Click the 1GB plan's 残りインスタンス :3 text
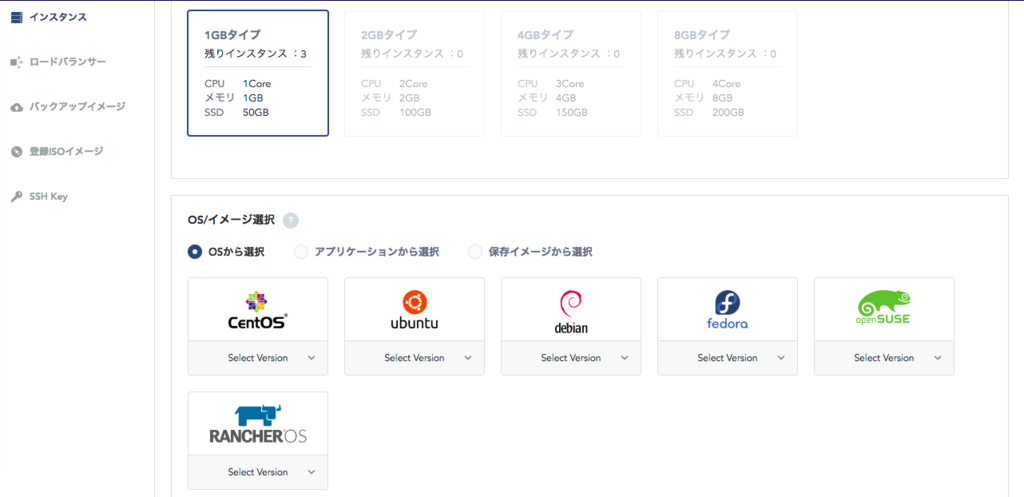This screenshot has width=1024, height=497. tap(255, 54)
